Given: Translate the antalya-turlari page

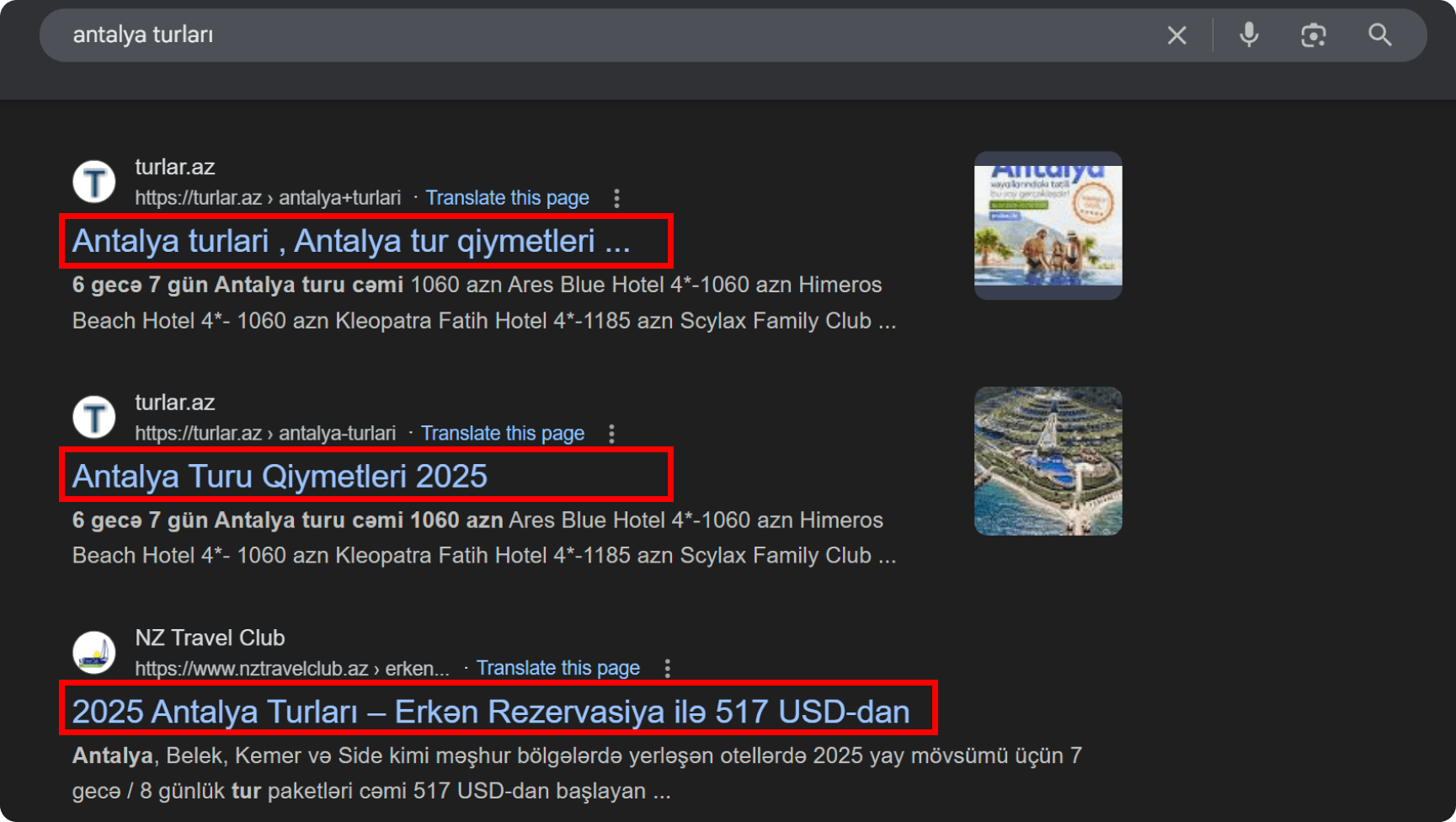Looking at the screenshot, I should point(502,433).
